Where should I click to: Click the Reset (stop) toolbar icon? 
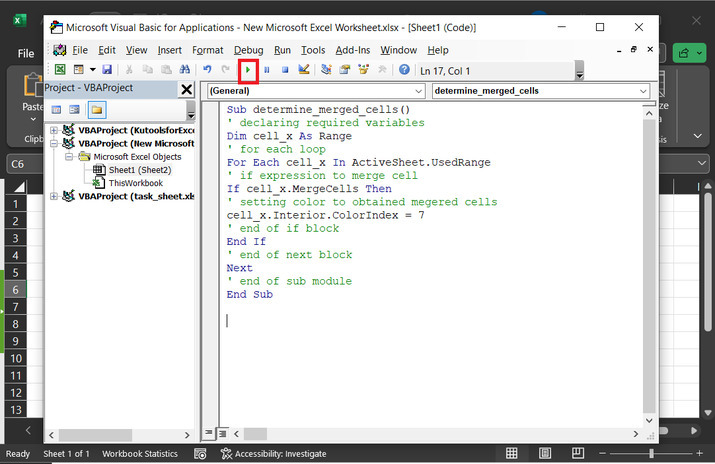click(x=285, y=70)
